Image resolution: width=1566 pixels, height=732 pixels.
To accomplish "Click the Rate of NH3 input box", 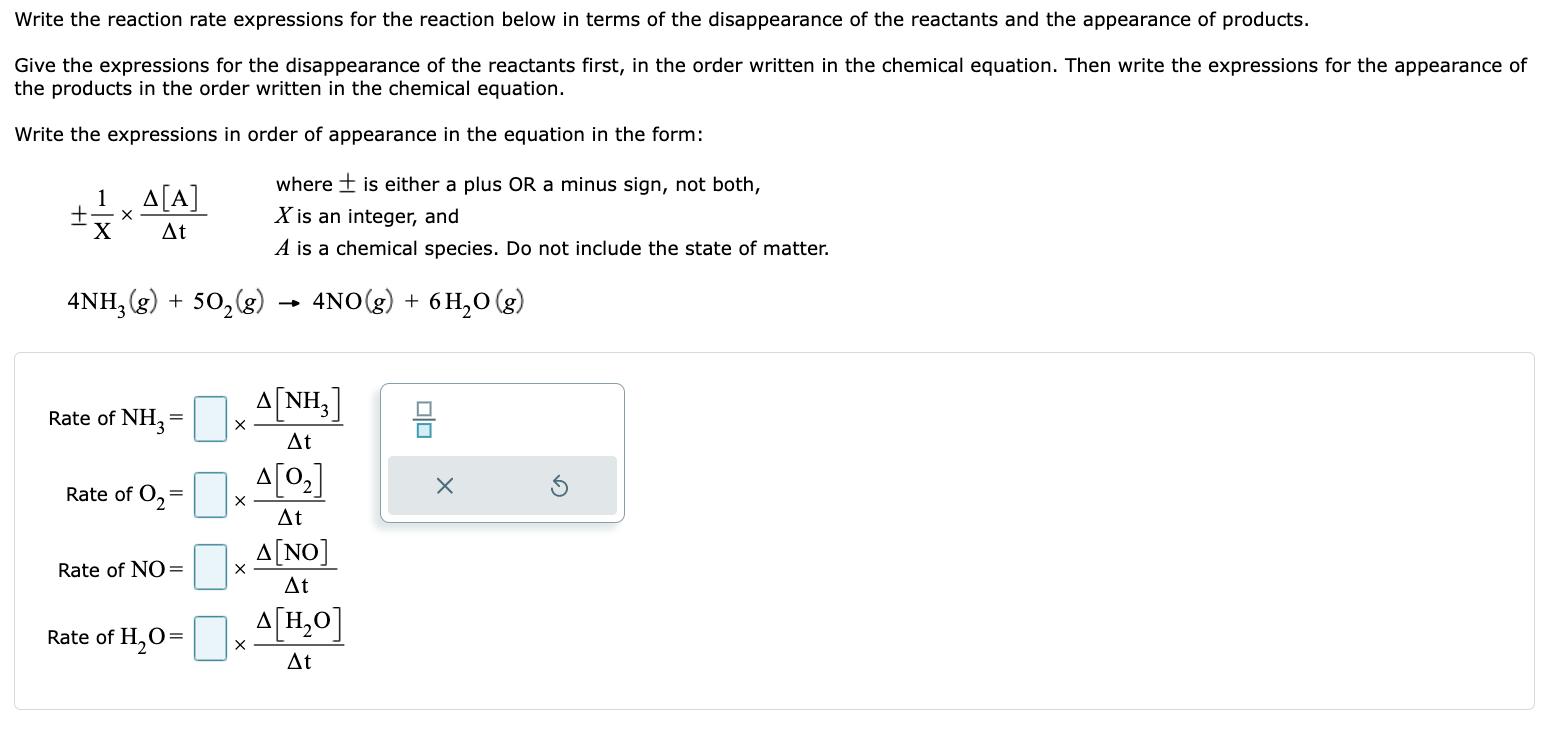I will pos(209,419).
